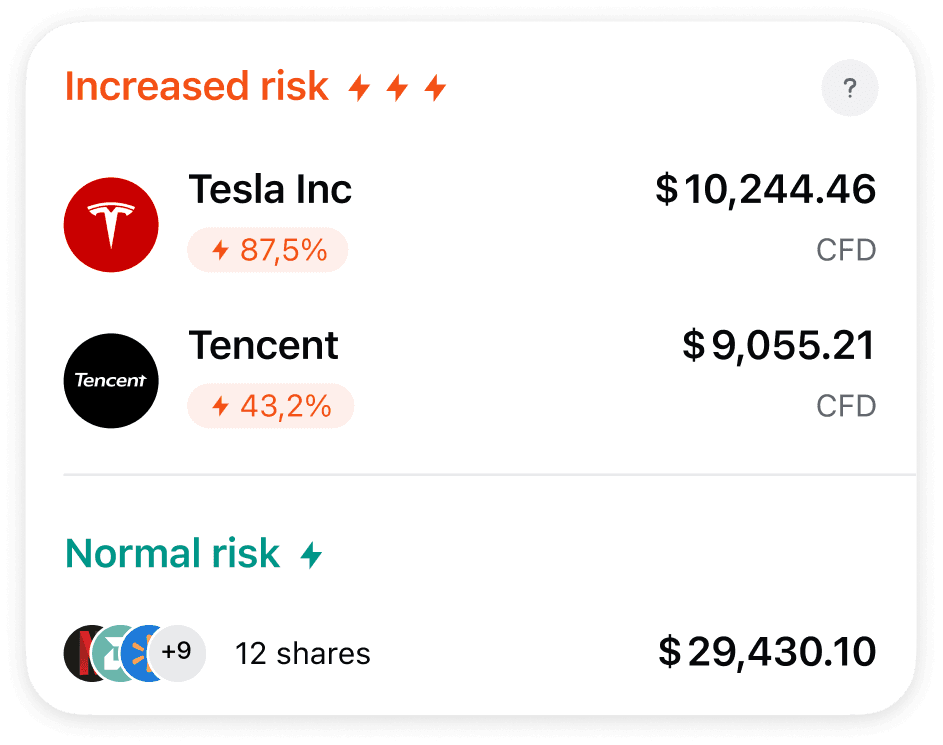Click the Tesla logo icon
The image size is (943, 745).
[x=111, y=223]
